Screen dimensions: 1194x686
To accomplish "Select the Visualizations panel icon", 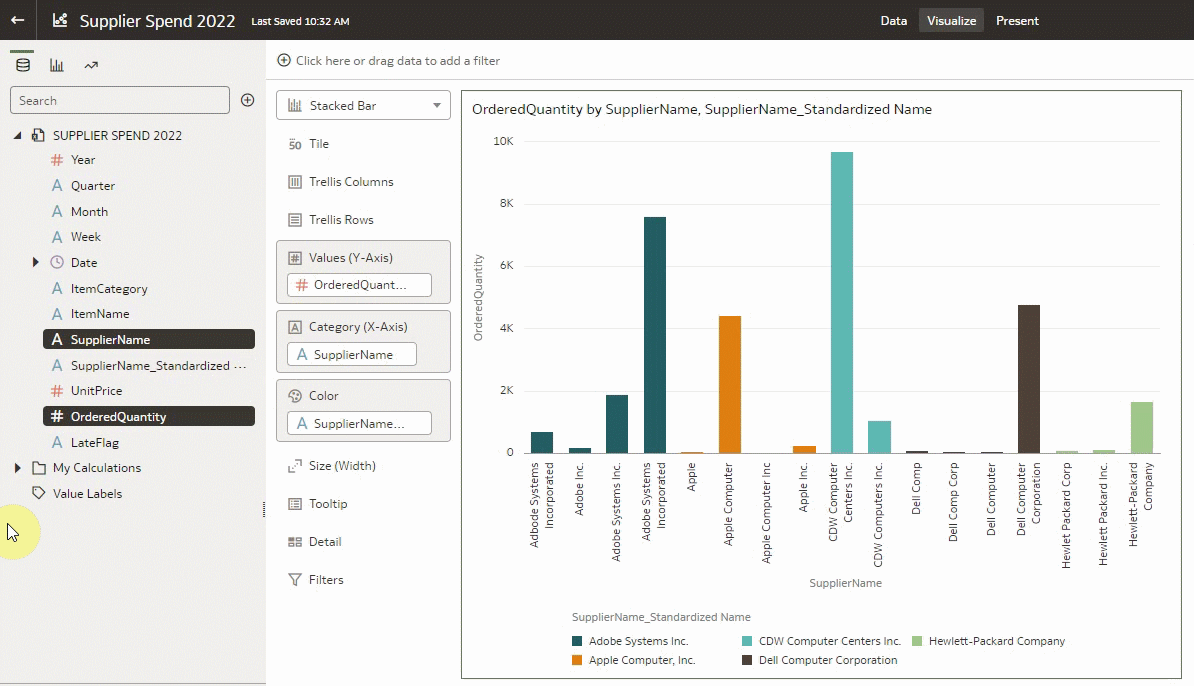I will [x=57, y=63].
